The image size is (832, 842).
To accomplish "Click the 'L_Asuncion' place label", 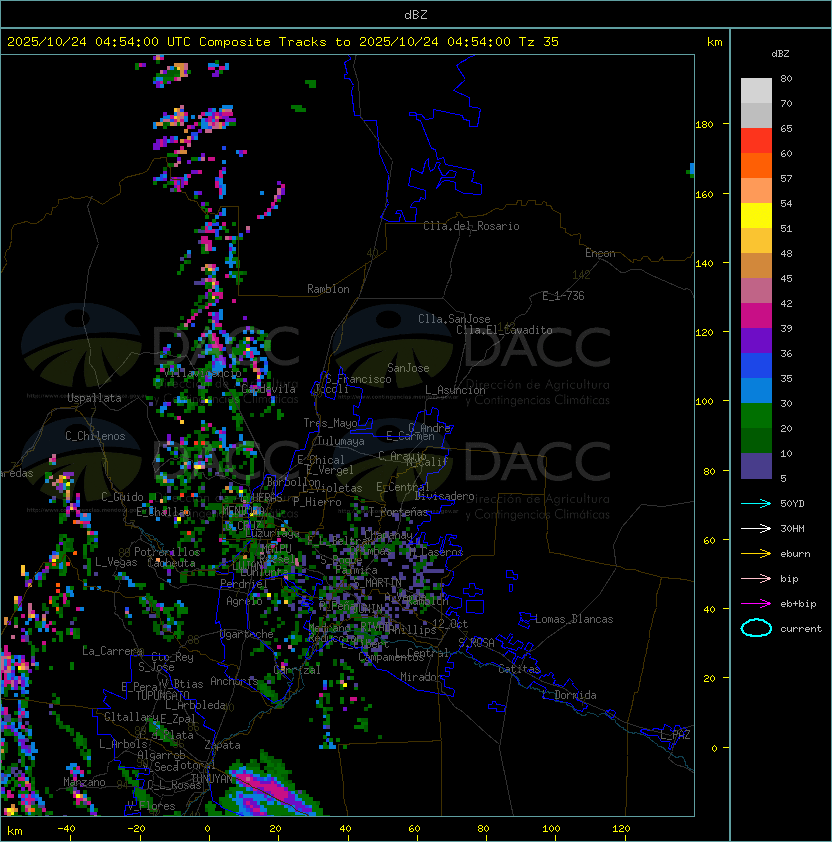I will coord(455,390).
